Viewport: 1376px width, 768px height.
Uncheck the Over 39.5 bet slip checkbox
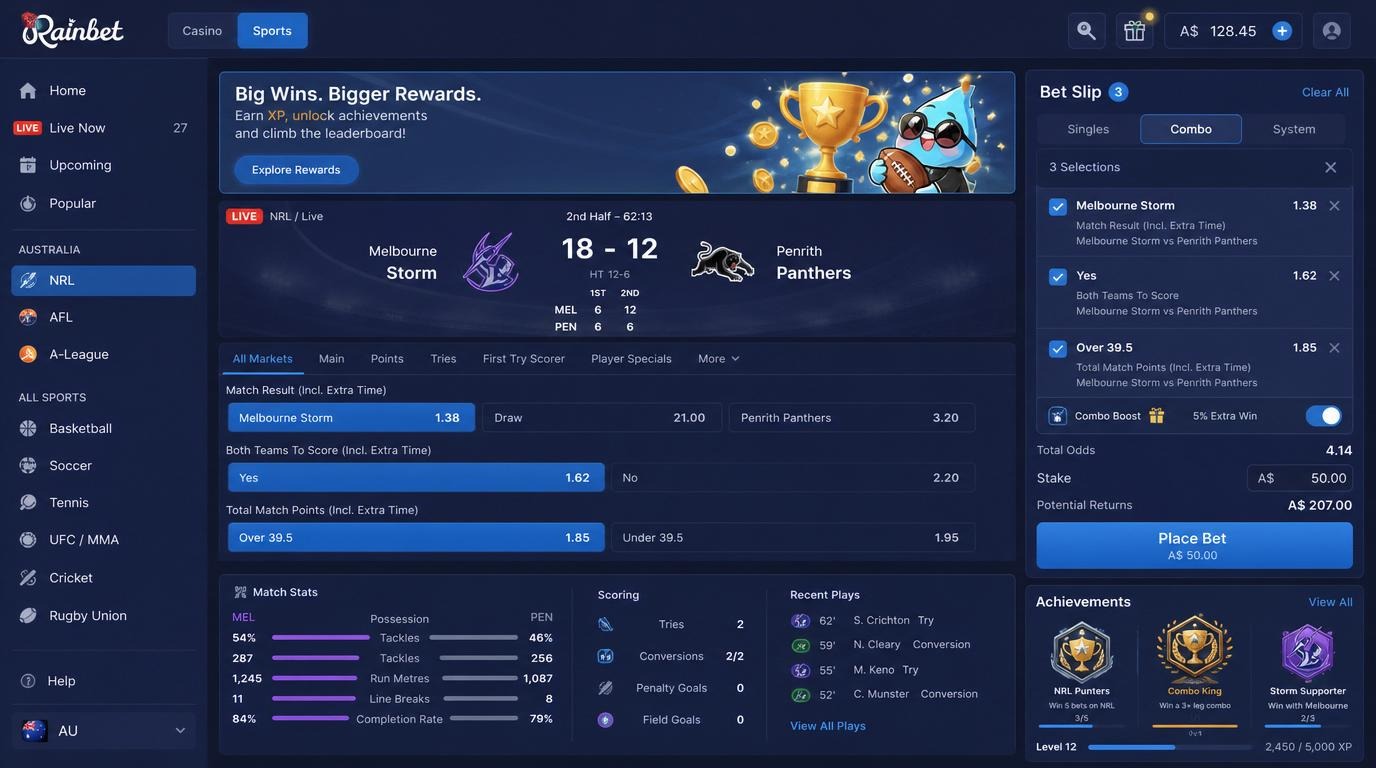pyautogui.click(x=1058, y=349)
